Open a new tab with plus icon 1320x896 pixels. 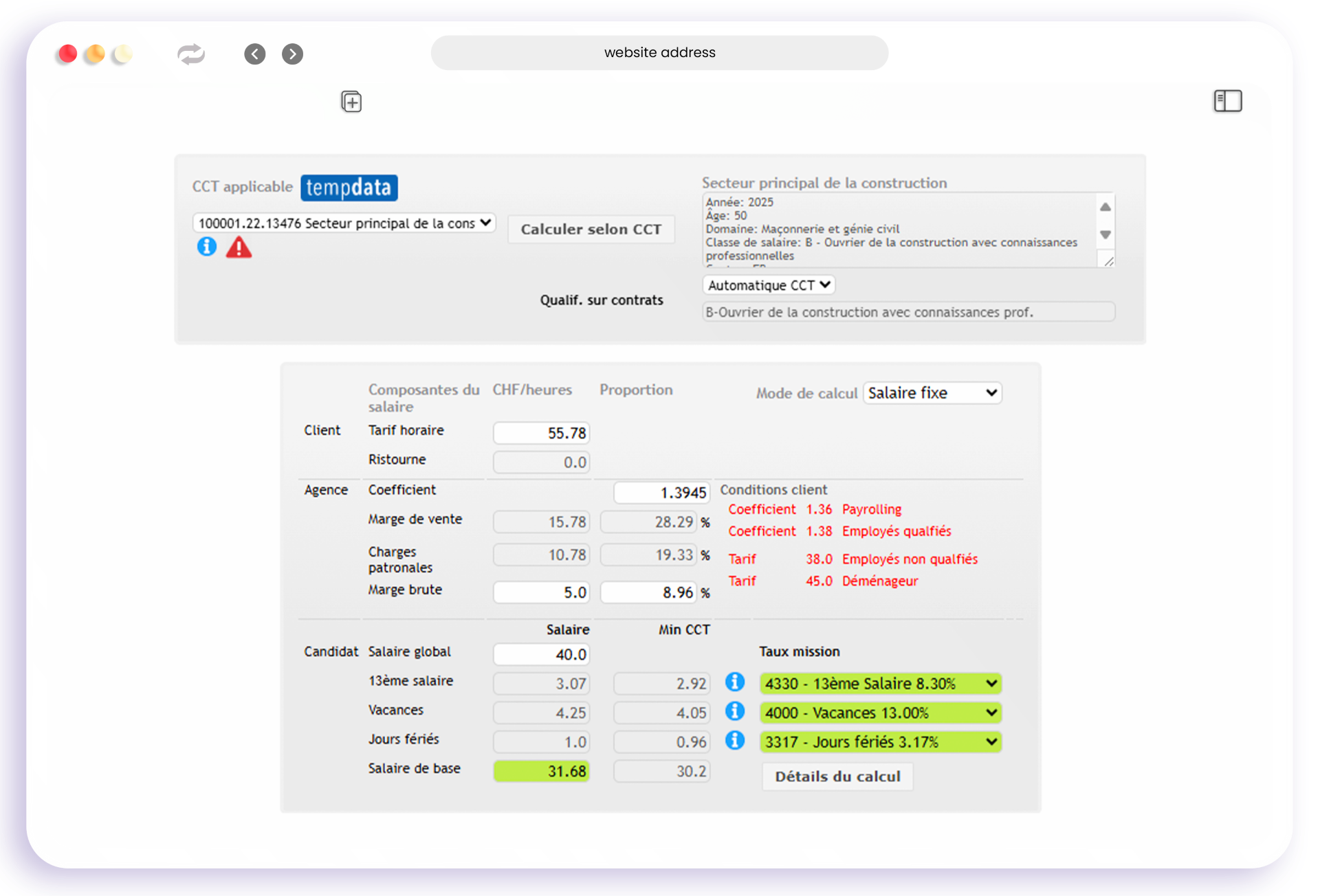coord(351,102)
